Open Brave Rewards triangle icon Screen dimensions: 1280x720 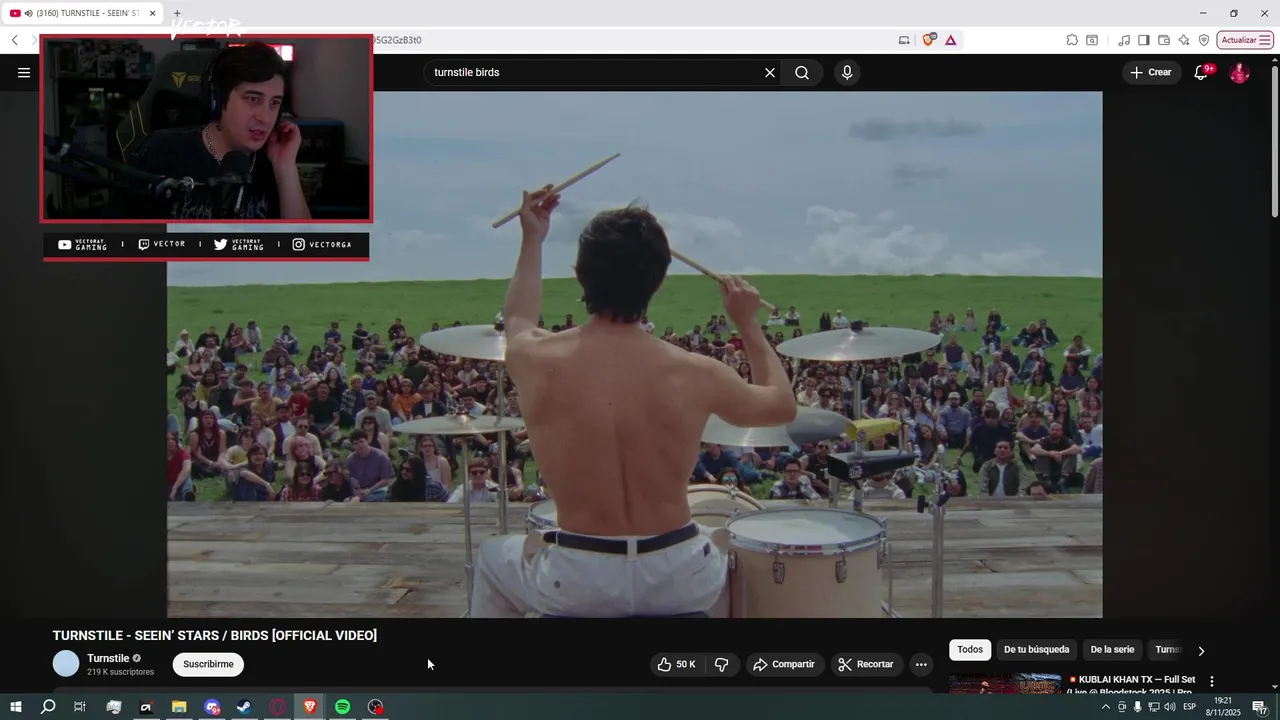(x=950, y=40)
